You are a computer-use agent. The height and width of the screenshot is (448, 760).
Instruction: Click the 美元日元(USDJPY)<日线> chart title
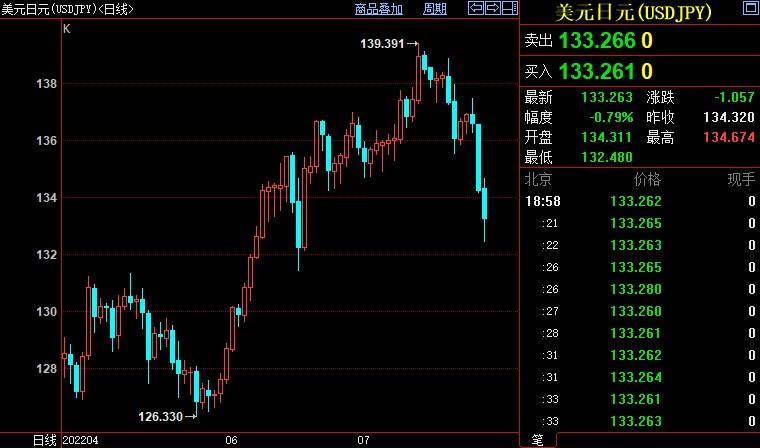tap(68, 9)
